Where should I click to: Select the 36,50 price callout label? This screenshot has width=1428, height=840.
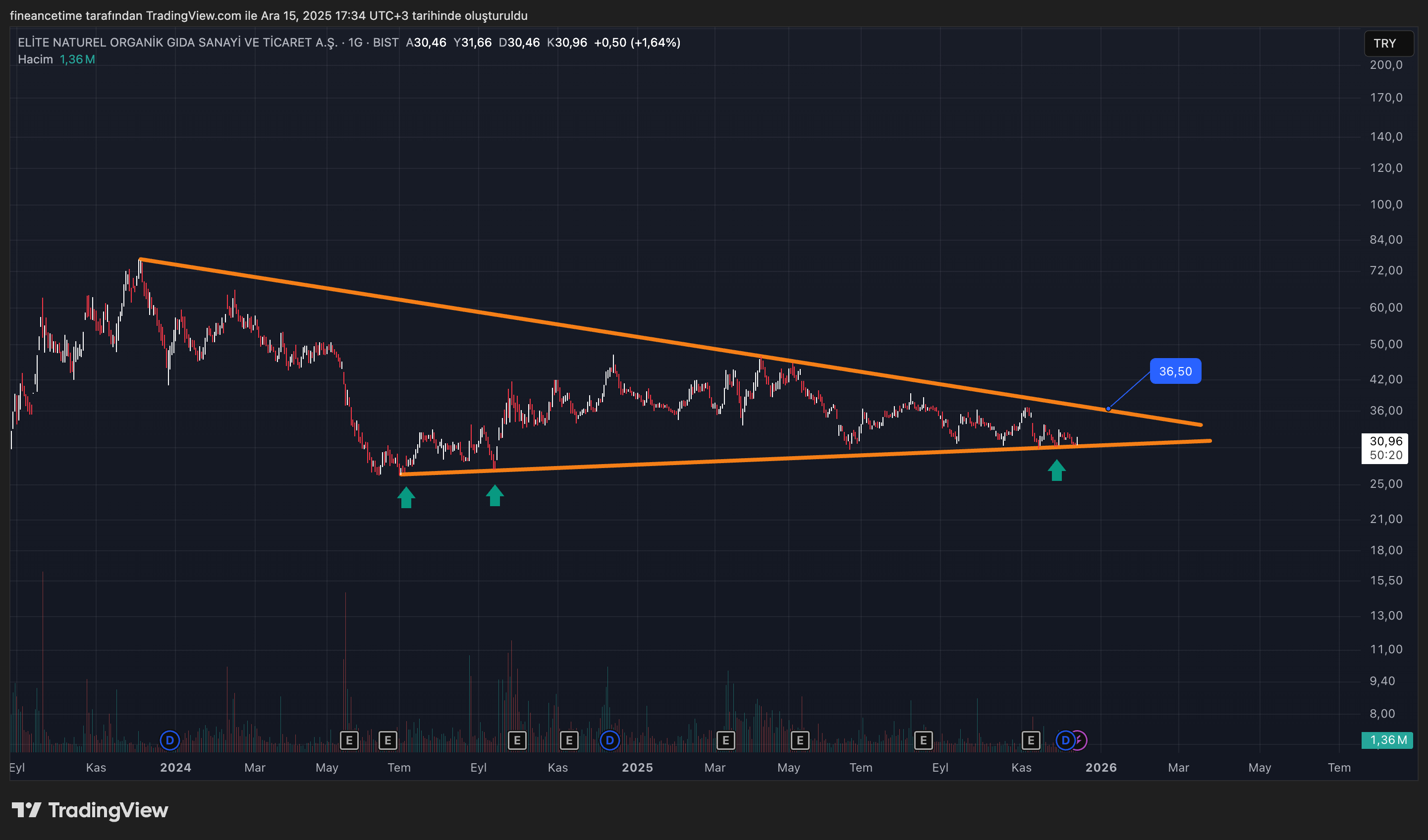(1175, 371)
